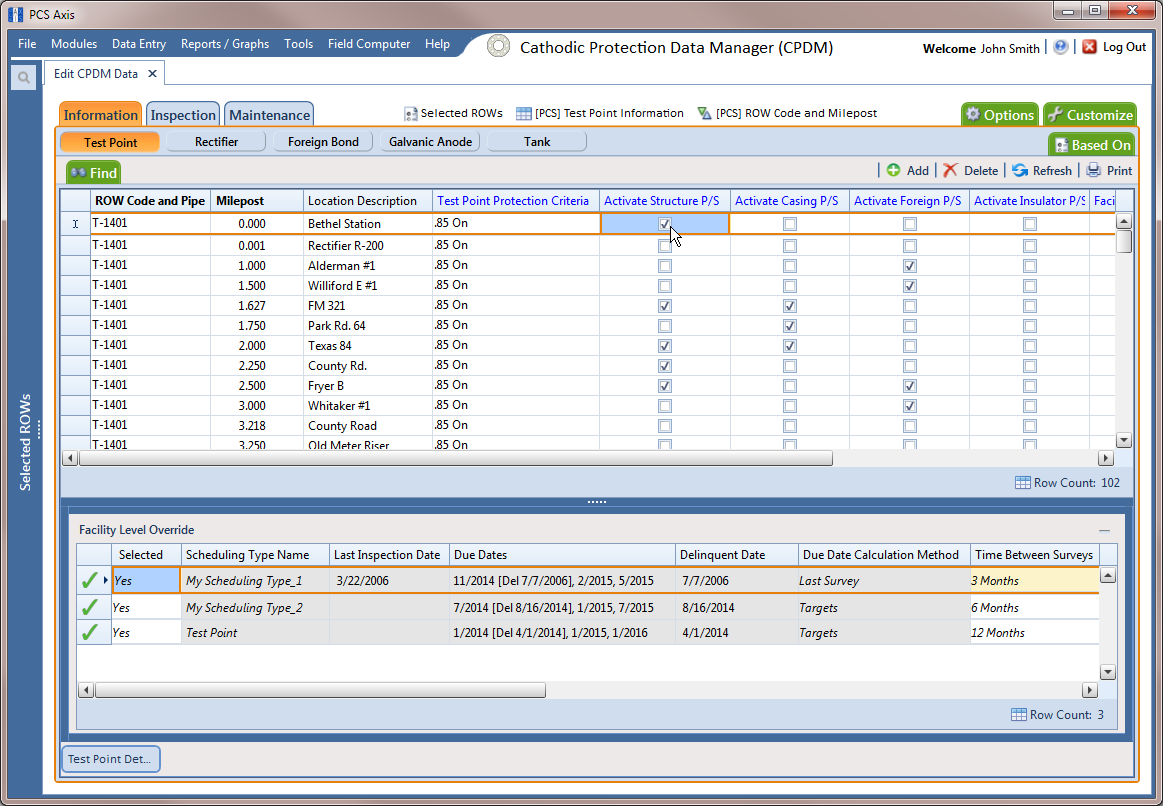Image resolution: width=1163 pixels, height=806 pixels.
Task: Open the Data Entry menu
Action: pyautogui.click(x=139, y=44)
